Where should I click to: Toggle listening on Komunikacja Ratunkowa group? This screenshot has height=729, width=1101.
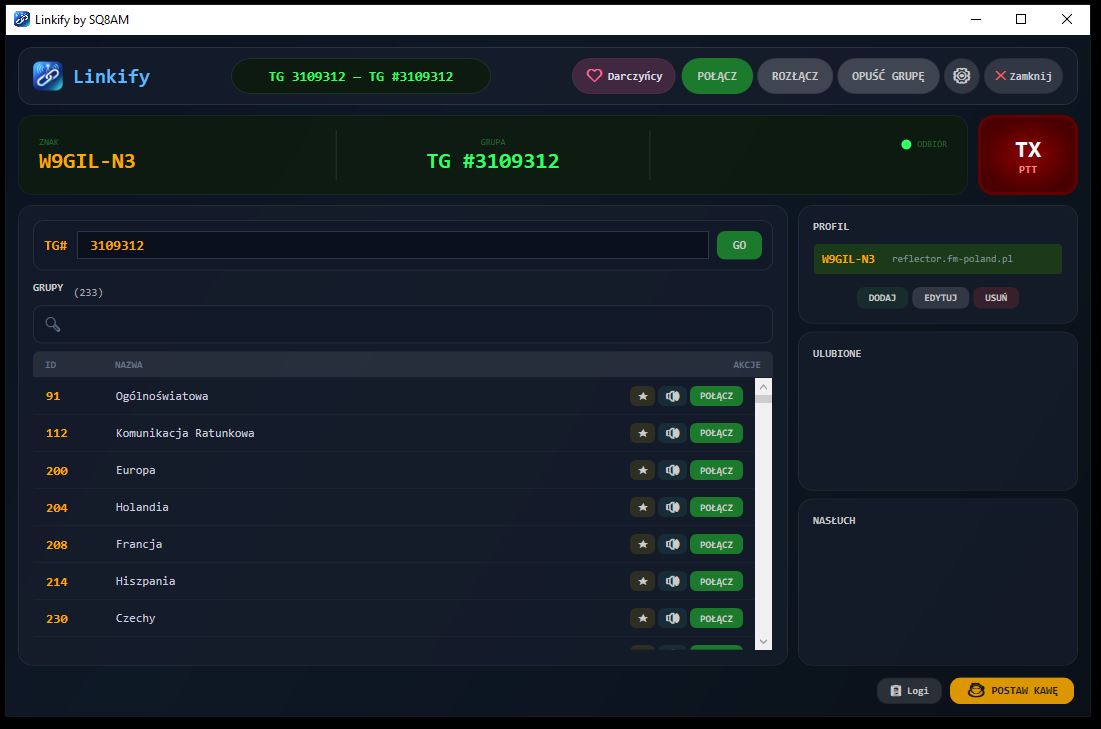coord(672,433)
